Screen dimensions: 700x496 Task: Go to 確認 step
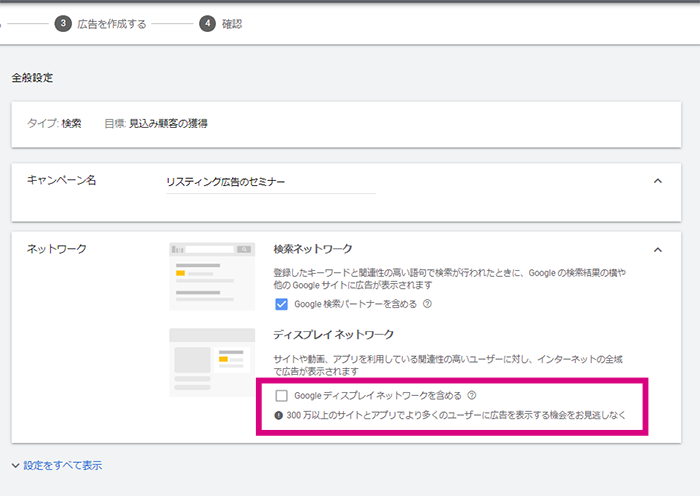(x=232, y=24)
